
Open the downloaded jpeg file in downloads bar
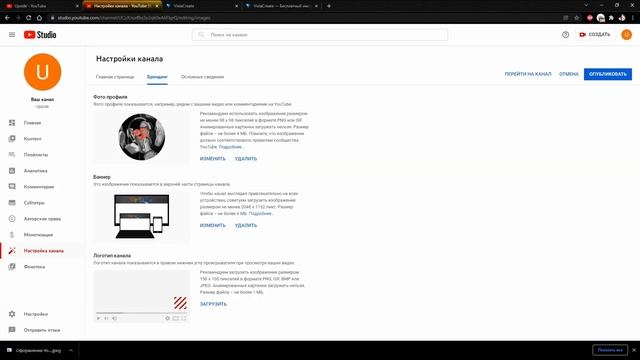34,350
